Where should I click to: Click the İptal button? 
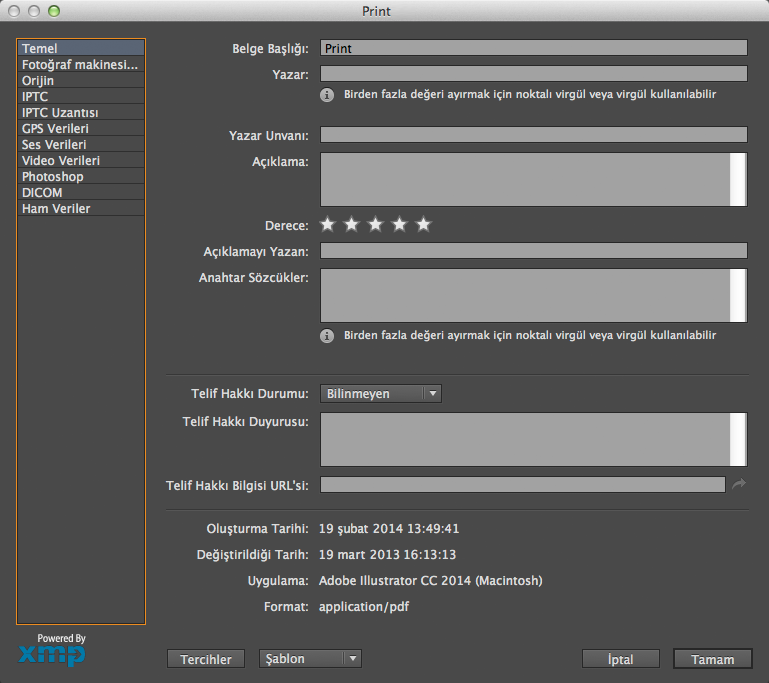click(621, 659)
